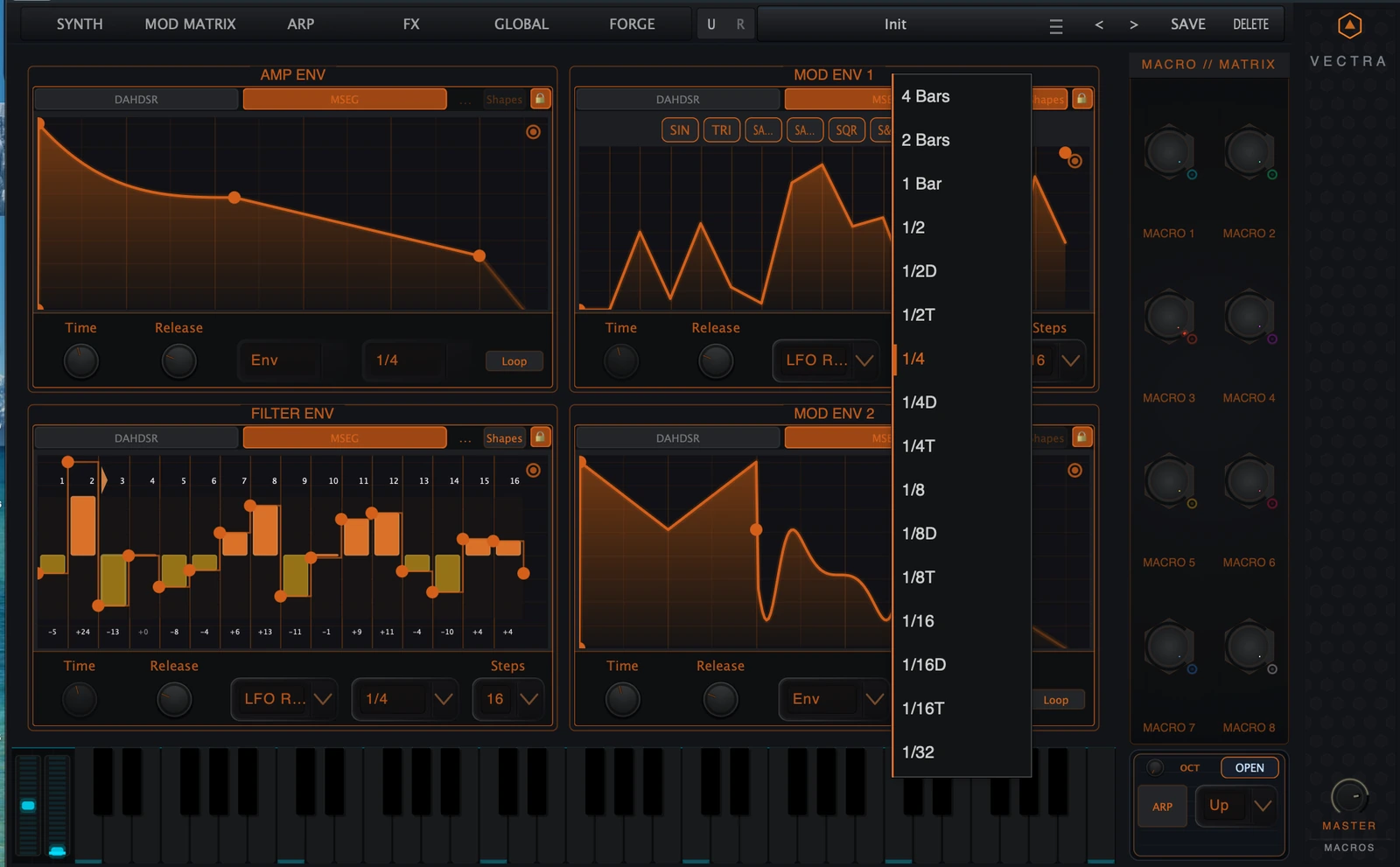The height and width of the screenshot is (867, 1400).
Task: Open the MOD MATRIX tab
Action: click(x=190, y=24)
